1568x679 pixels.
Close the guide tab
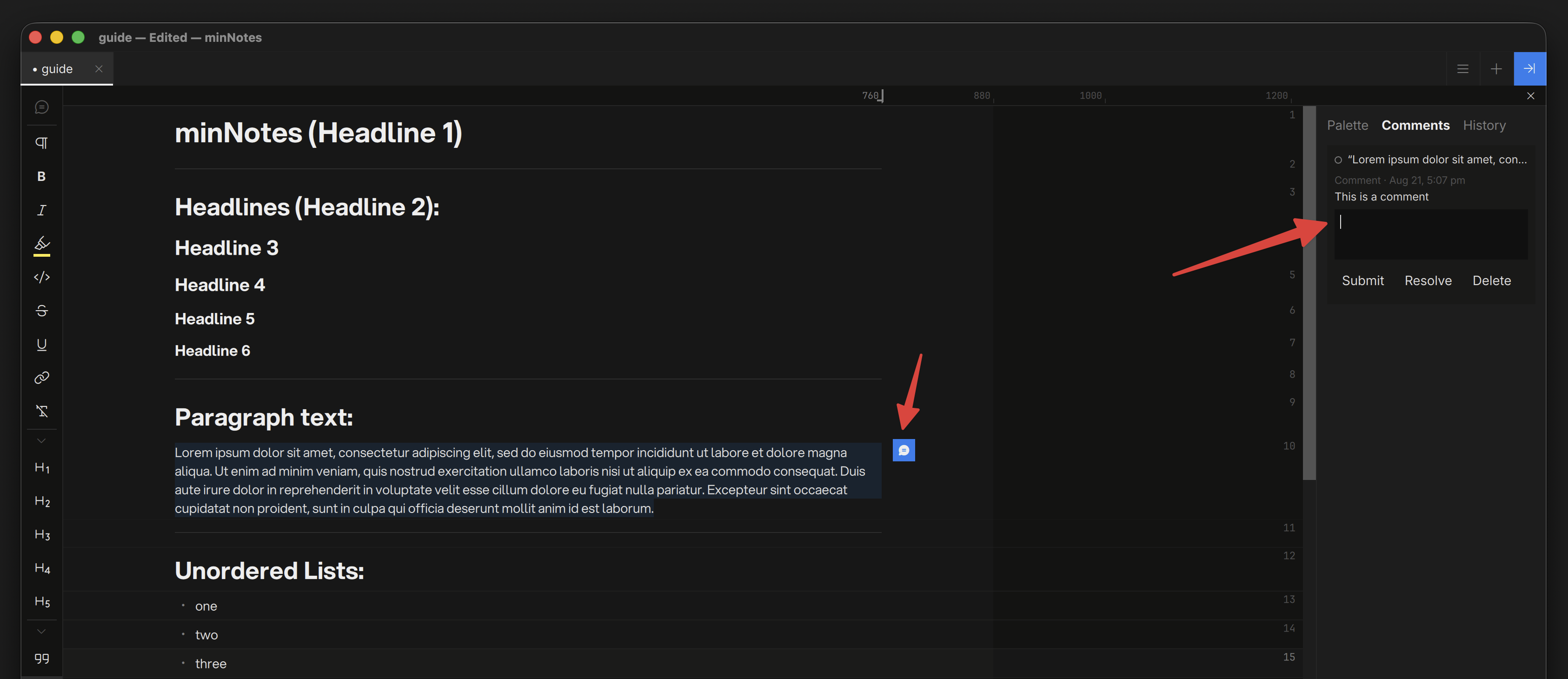tap(99, 69)
